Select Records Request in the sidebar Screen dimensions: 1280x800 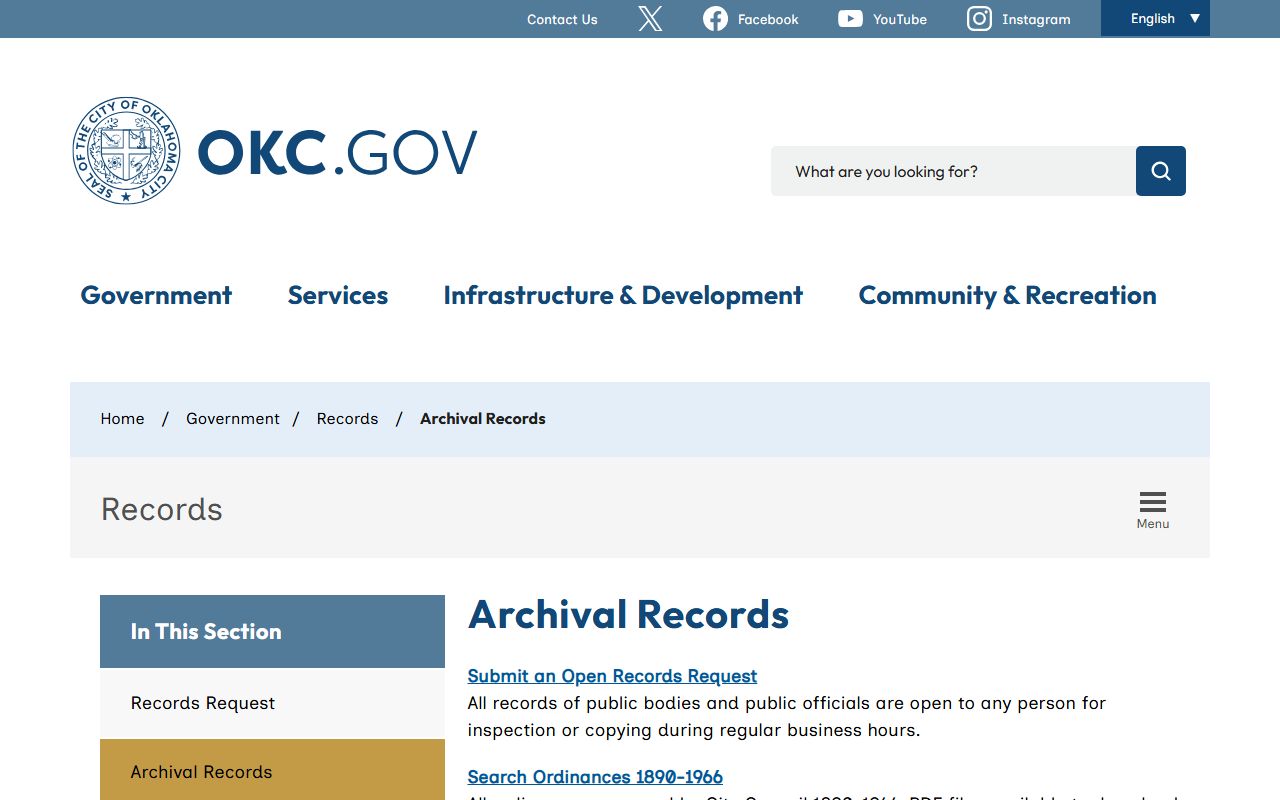tap(272, 703)
